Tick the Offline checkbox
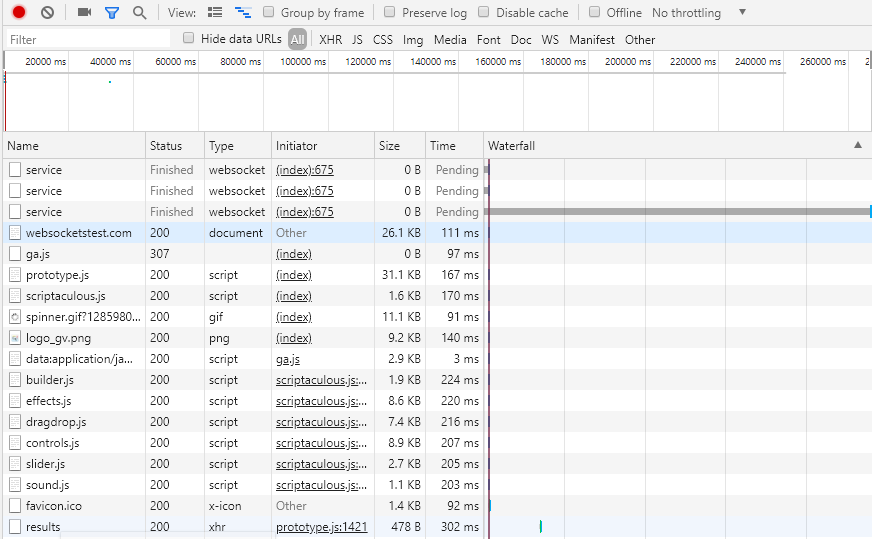The image size is (872, 539). tap(594, 12)
